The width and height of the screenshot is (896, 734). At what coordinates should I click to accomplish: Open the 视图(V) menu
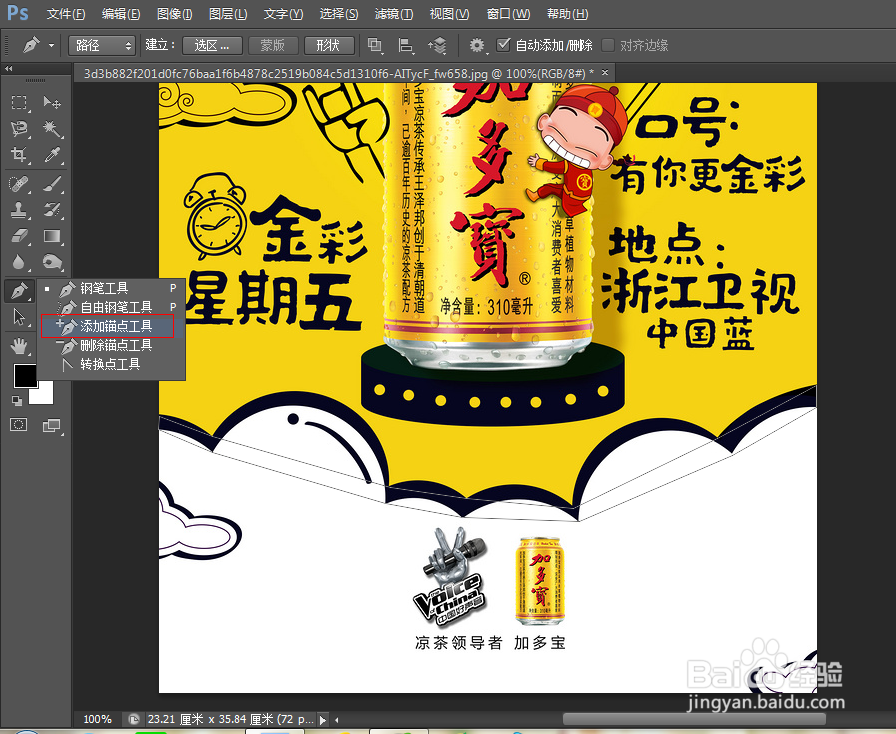[x=449, y=14]
